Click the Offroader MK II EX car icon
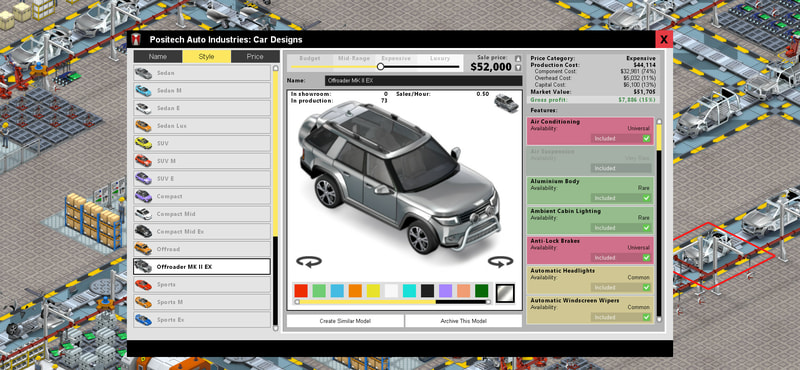This screenshot has height=370, width=800. pyautogui.click(x=143, y=267)
